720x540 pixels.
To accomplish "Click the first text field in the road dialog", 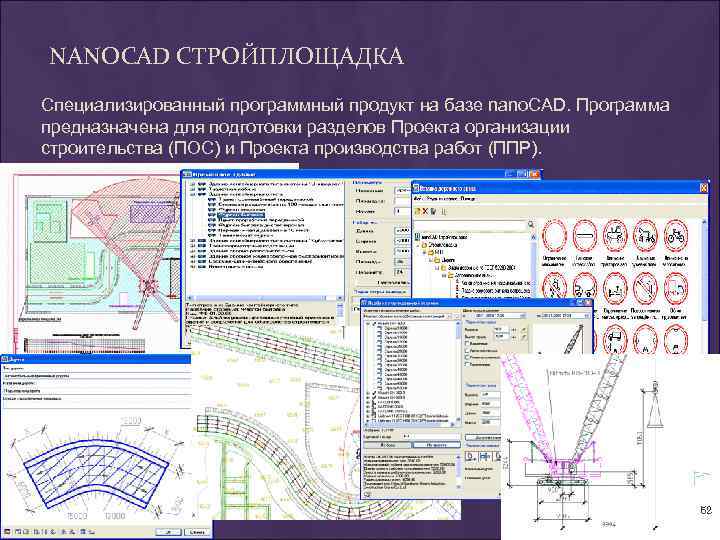I will [96, 376].
